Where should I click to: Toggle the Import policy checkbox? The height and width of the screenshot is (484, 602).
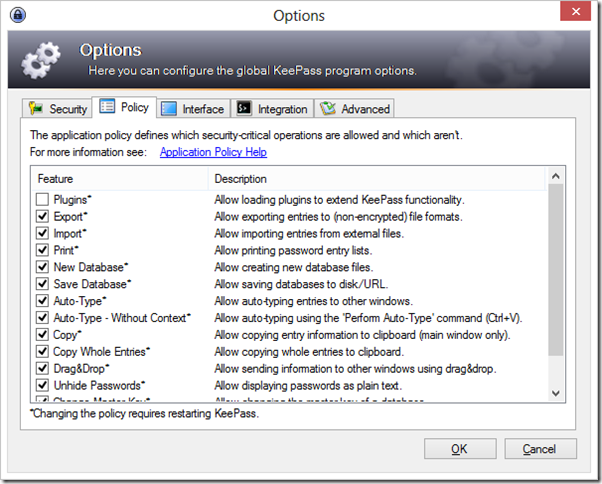(x=42, y=233)
